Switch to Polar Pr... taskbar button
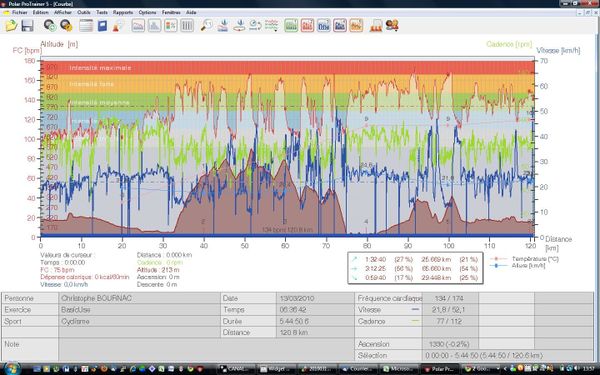Viewport: 600px width, 375px height. [440, 369]
